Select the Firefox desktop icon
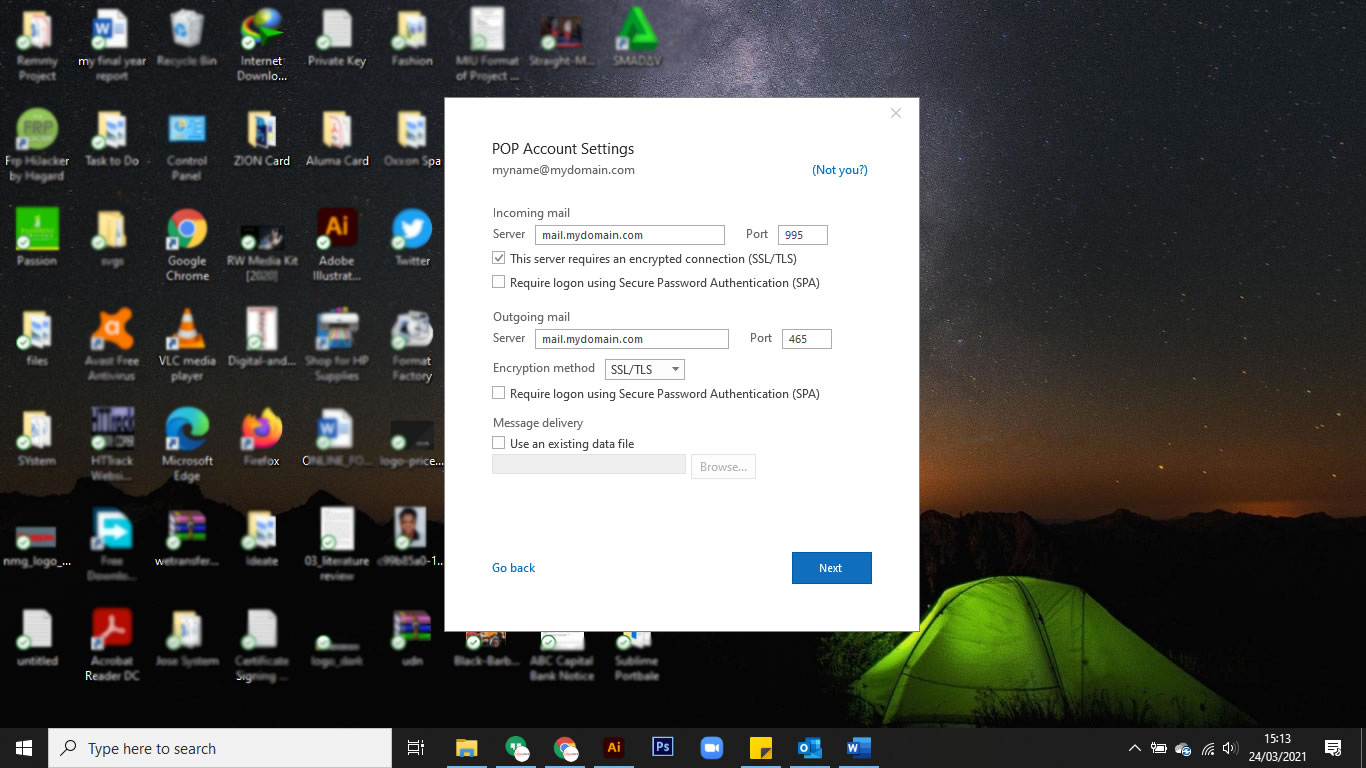1366x768 pixels. 262,438
